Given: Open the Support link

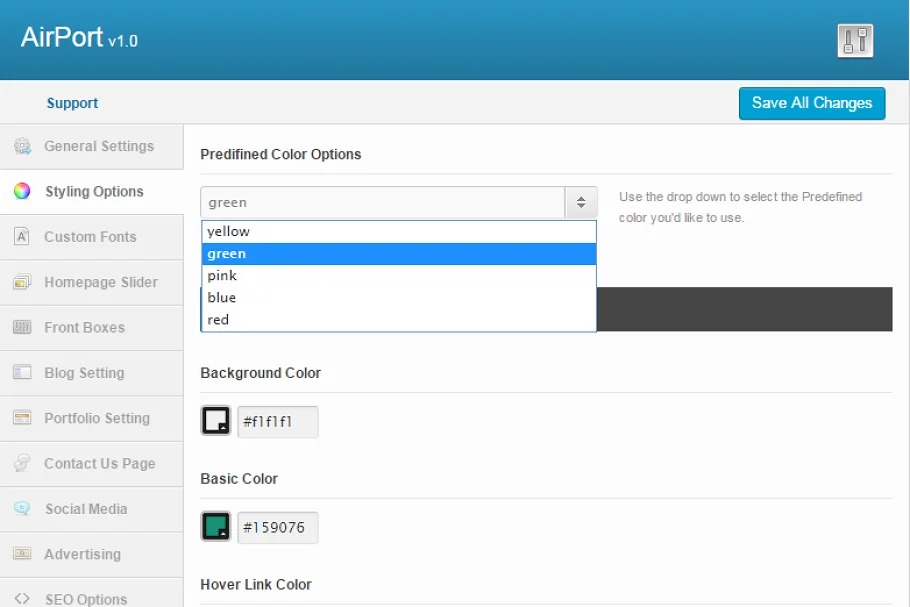Looking at the screenshot, I should point(72,103).
